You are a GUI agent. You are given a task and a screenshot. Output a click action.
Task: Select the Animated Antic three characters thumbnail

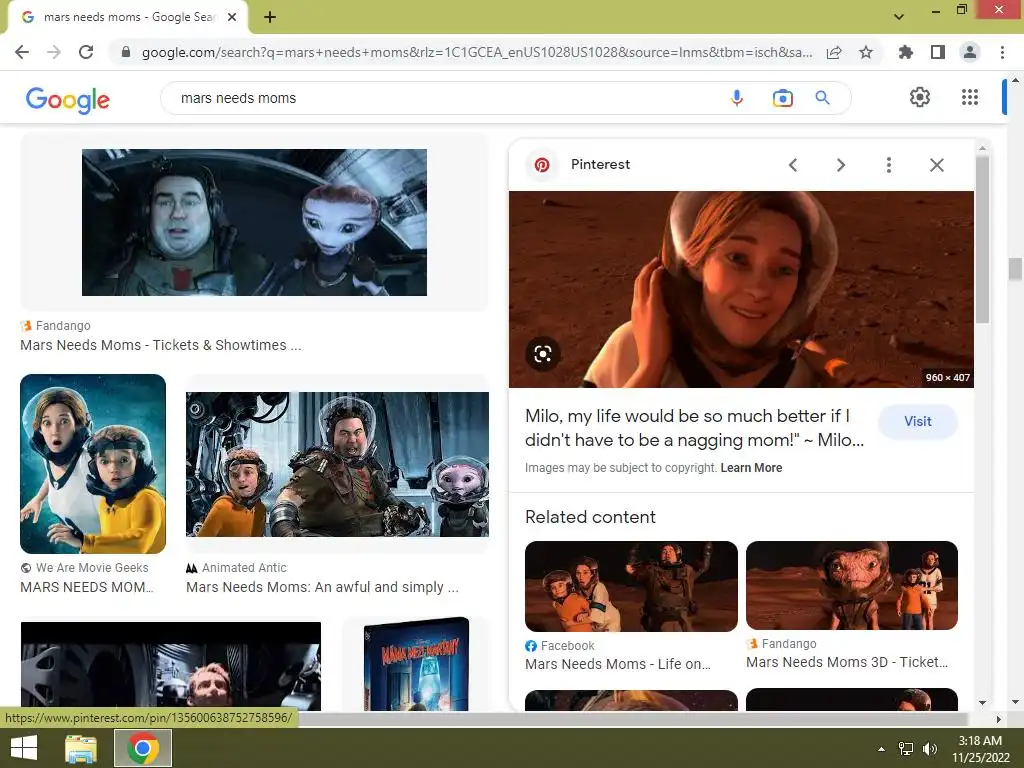coord(337,464)
